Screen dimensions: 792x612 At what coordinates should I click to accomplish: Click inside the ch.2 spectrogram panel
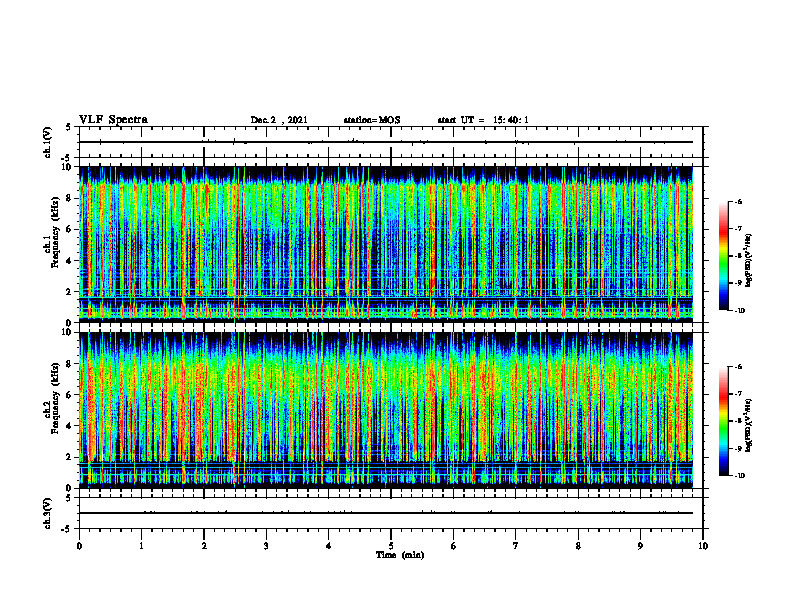pyautogui.click(x=386, y=410)
